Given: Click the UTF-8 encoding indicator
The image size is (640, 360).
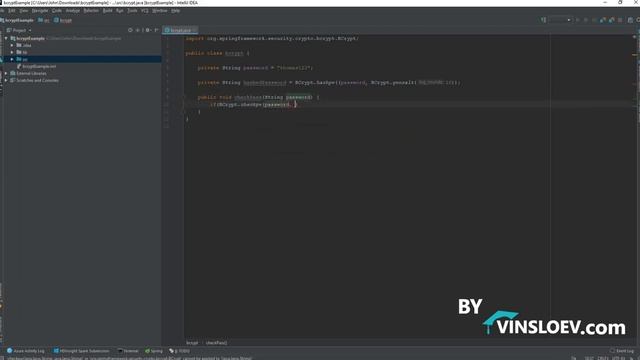Looking at the screenshot, I should (618, 358).
